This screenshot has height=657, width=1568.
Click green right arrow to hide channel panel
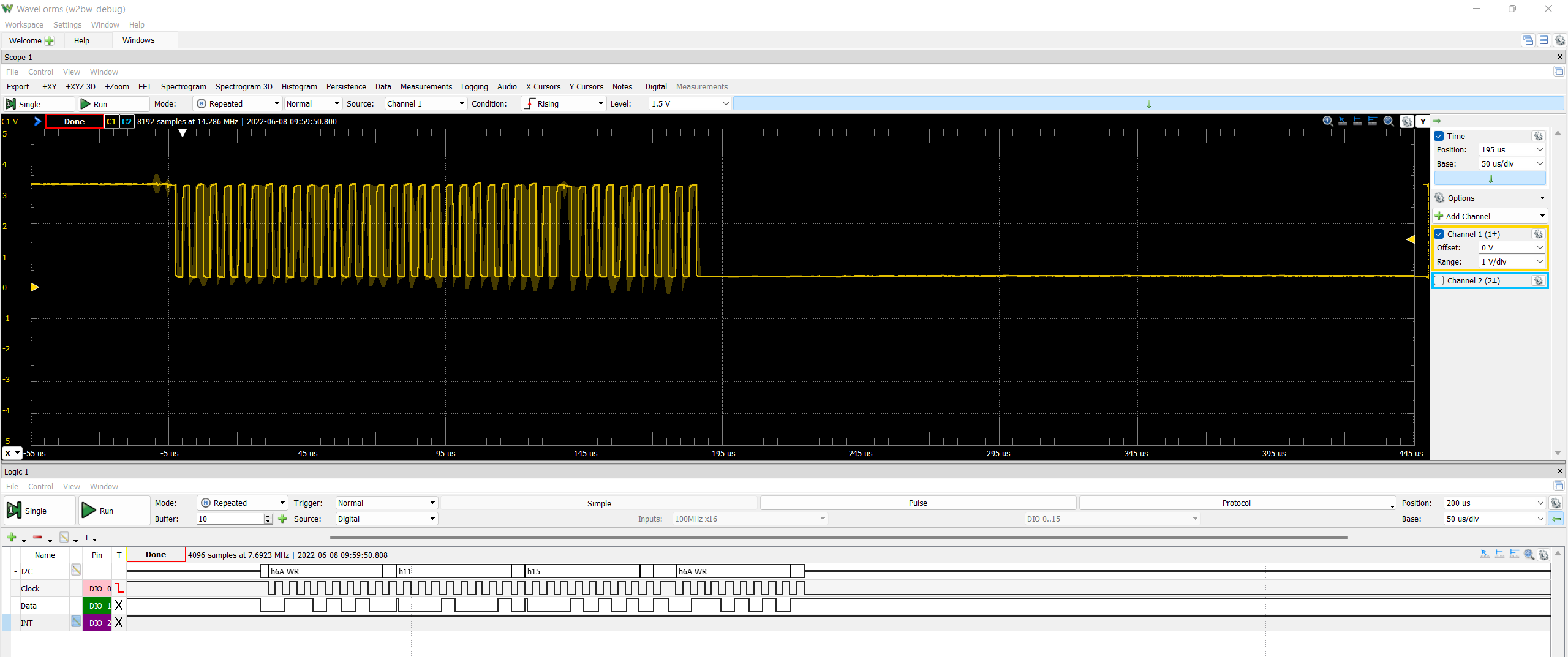(1437, 121)
